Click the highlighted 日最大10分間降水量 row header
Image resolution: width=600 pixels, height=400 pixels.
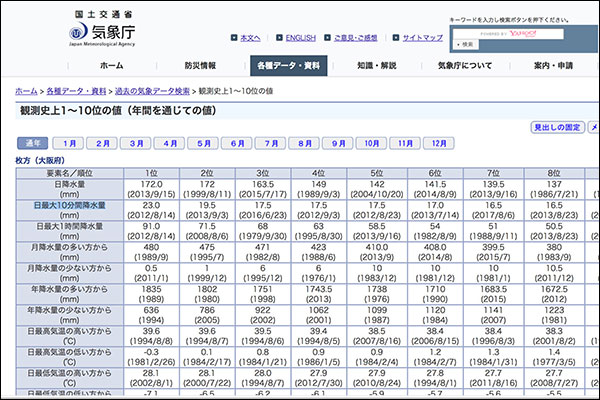(70, 210)
